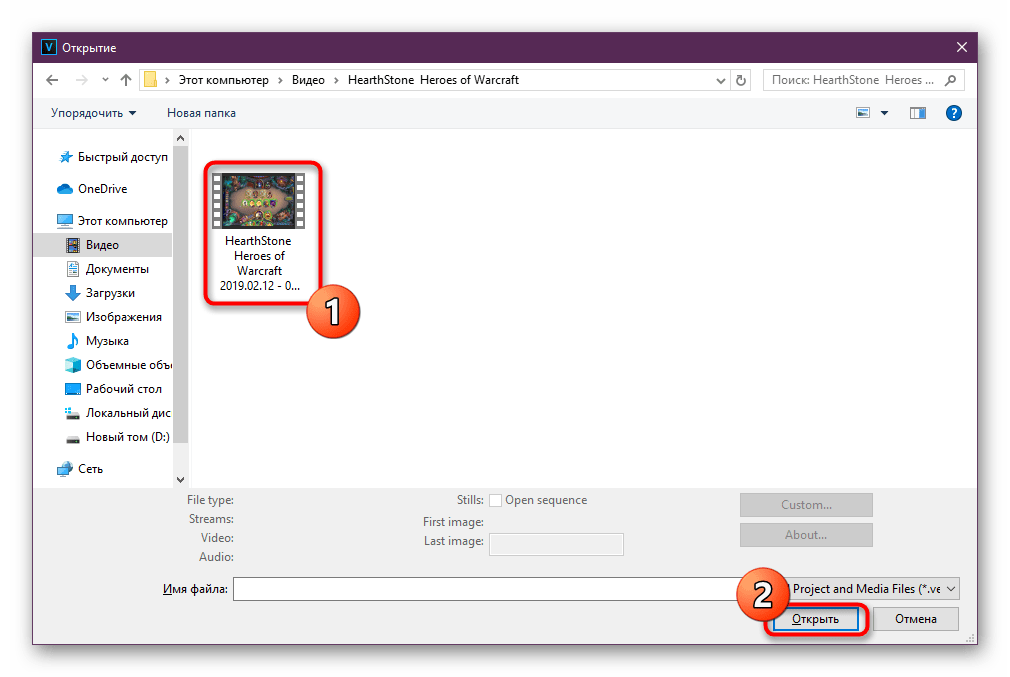Click the 'Custom...' button
This screenshot has width=1010, height=677.
point(806,505)
